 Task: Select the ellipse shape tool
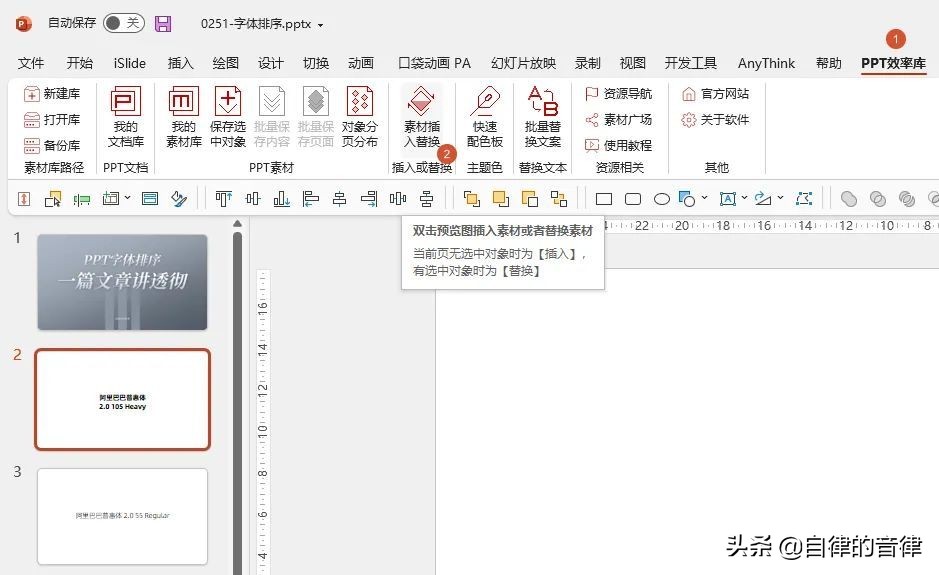point(662,198)
